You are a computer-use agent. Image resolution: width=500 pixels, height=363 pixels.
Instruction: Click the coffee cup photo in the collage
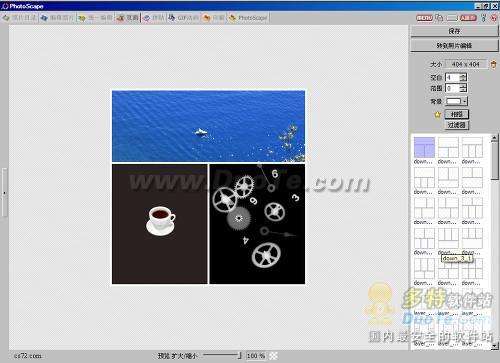pyautogui.click(x=160, y=224)
